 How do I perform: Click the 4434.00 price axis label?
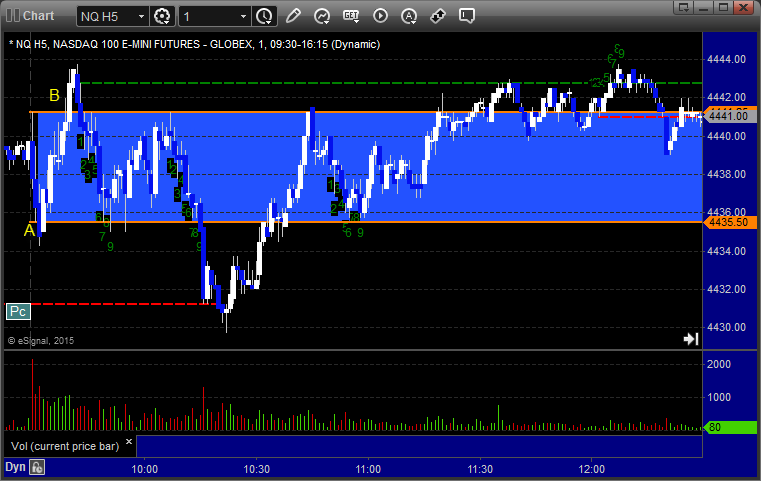click(727, 251)
